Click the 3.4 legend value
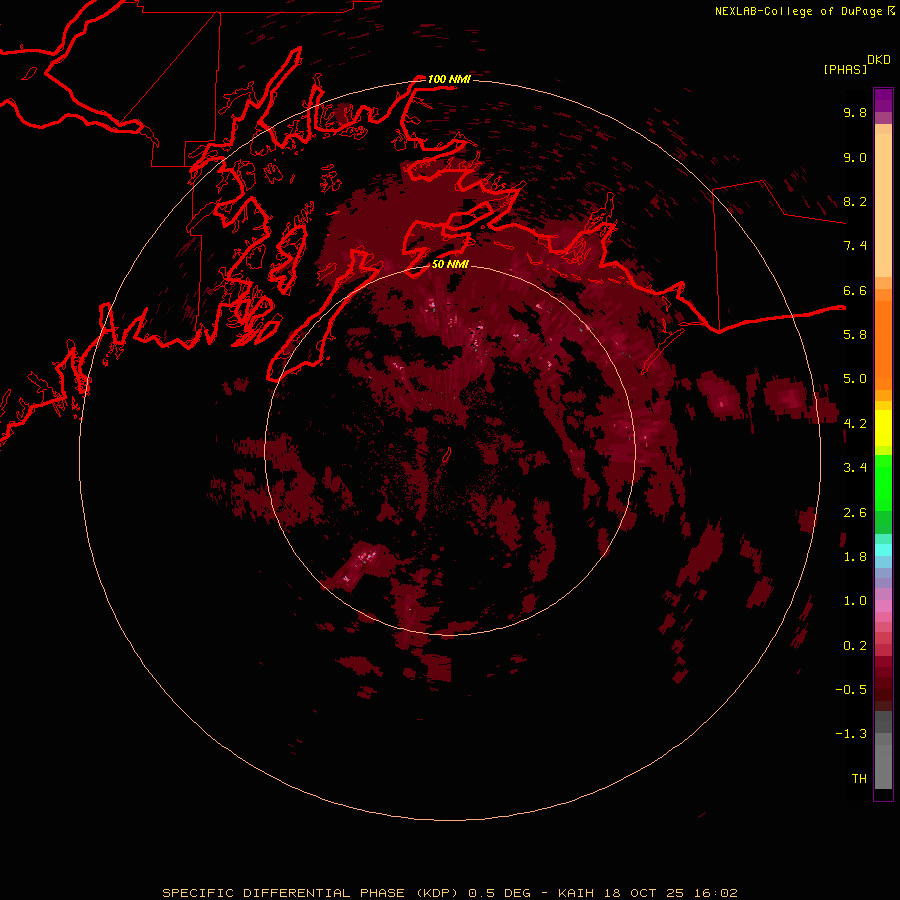The width and height of the screenshot is (900, 900). [855, 468]
